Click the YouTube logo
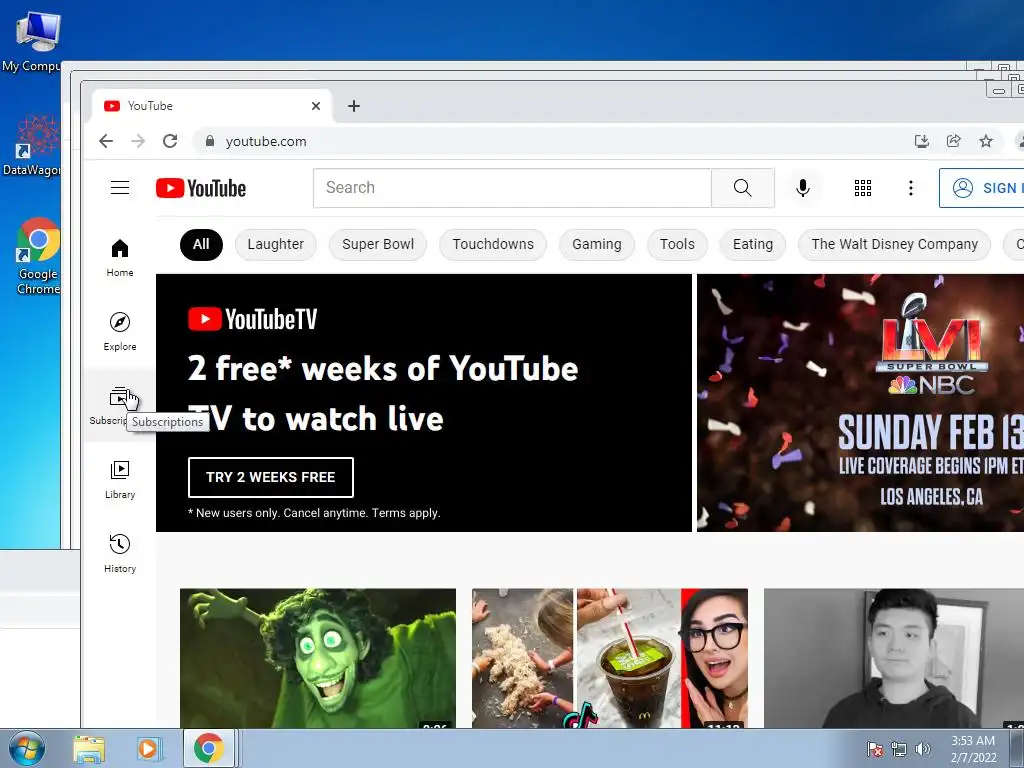 (201, 188)
